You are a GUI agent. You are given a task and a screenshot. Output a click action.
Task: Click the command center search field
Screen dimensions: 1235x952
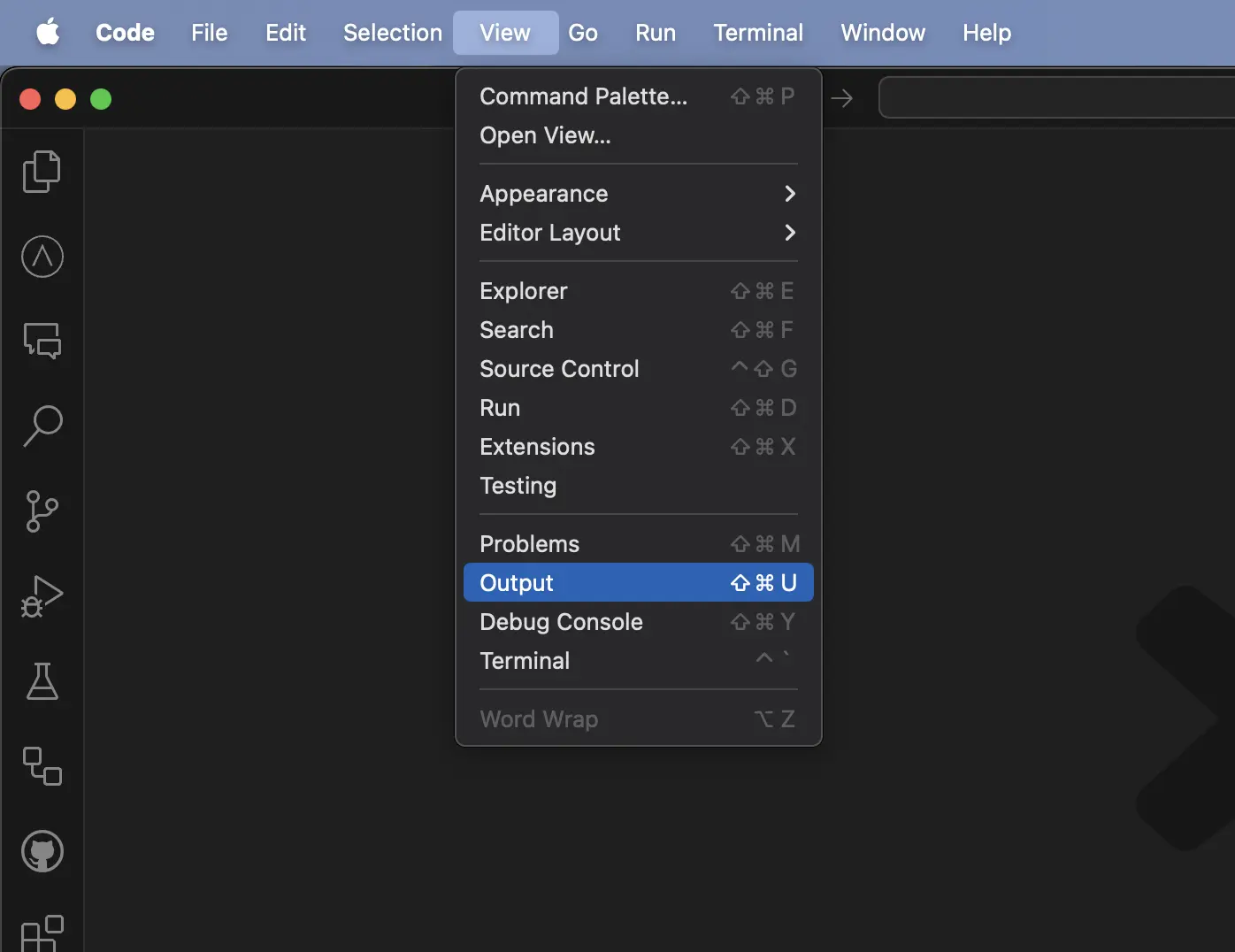(1056, 97)
